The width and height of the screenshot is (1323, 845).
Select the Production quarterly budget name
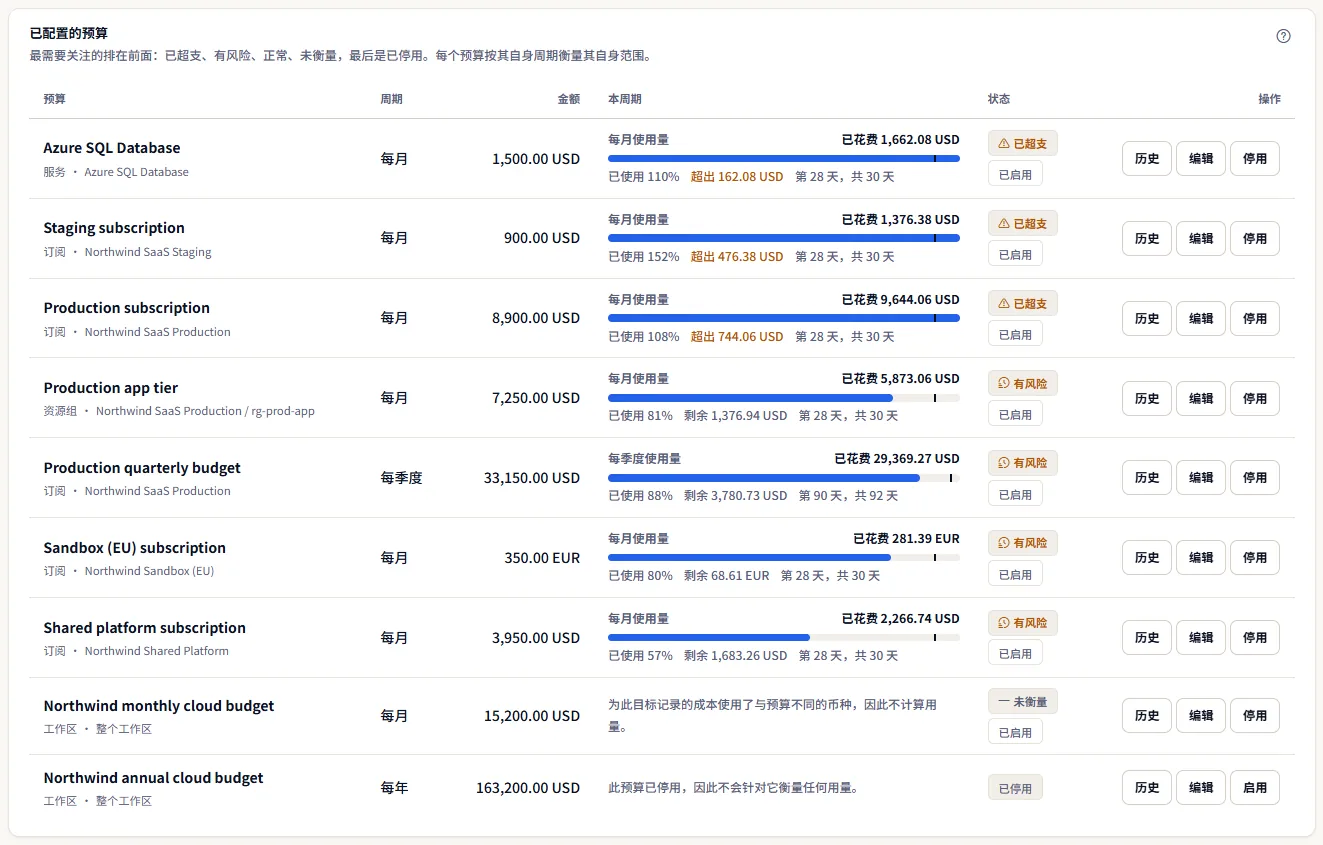[x=142, y=468]
